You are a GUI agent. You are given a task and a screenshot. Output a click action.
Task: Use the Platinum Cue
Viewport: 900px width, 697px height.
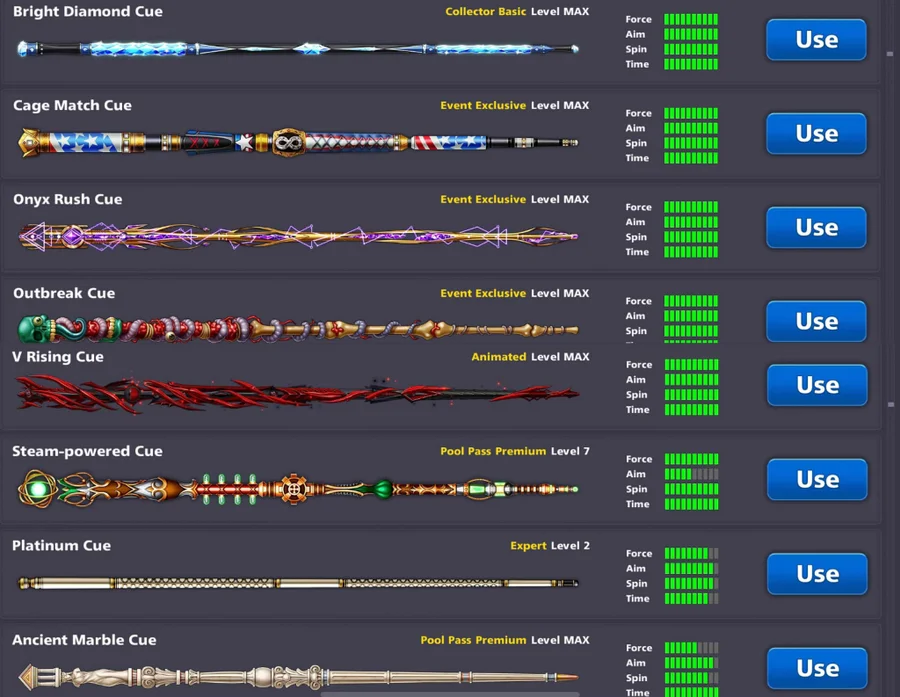[x=817, y=574]
